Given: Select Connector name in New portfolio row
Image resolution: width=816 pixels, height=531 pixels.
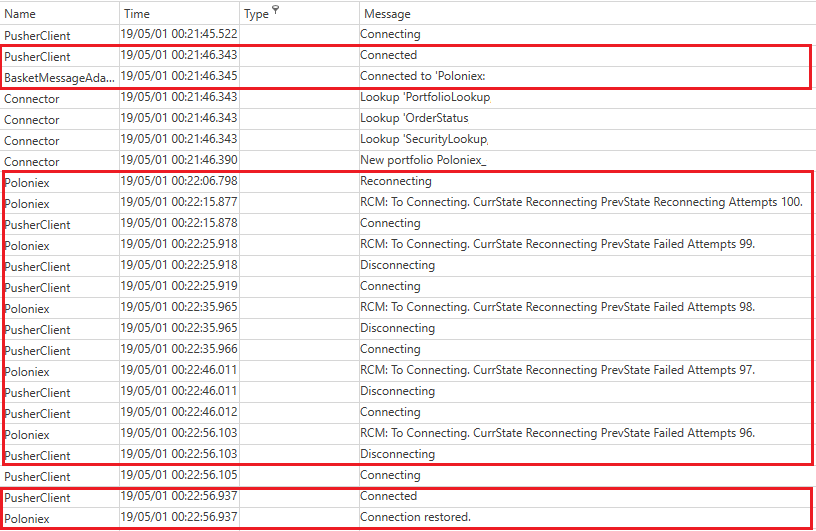Looking at the screenshot, I should pyautogui.click(x=32, y=162).
